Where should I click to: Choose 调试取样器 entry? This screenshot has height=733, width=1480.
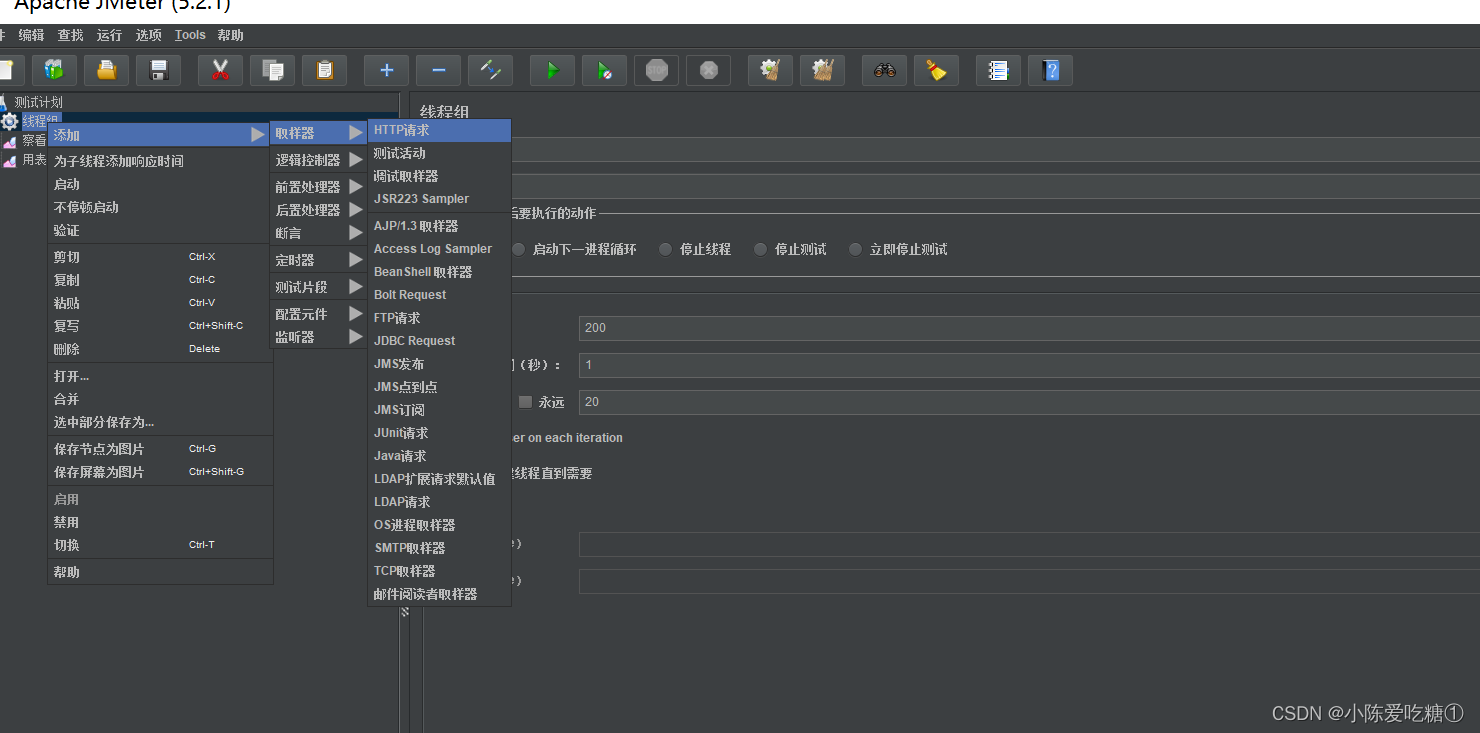(440, 176)
